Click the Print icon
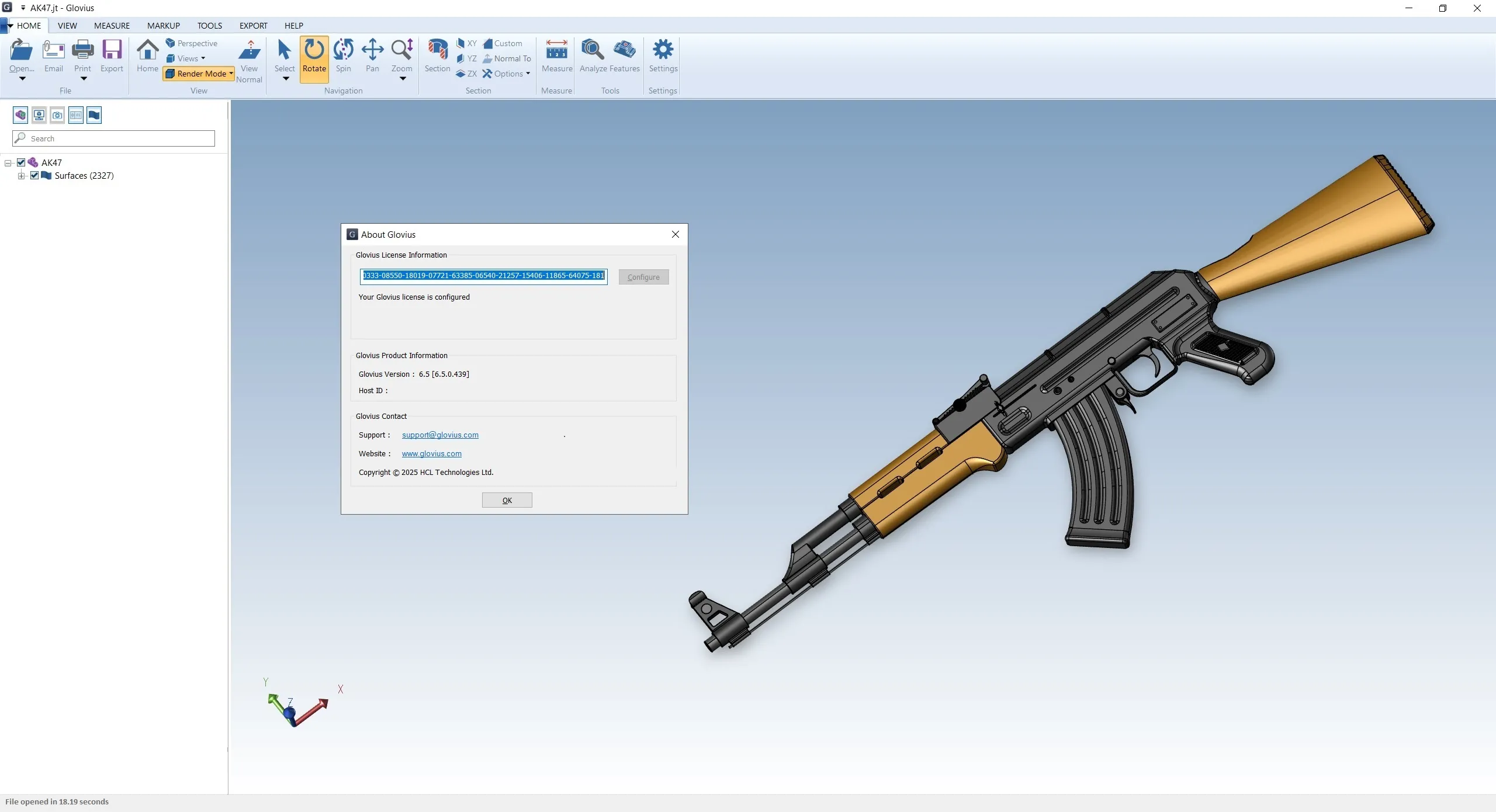The width and height of the screenshot is (1496, 812). [x=83, y=50]
